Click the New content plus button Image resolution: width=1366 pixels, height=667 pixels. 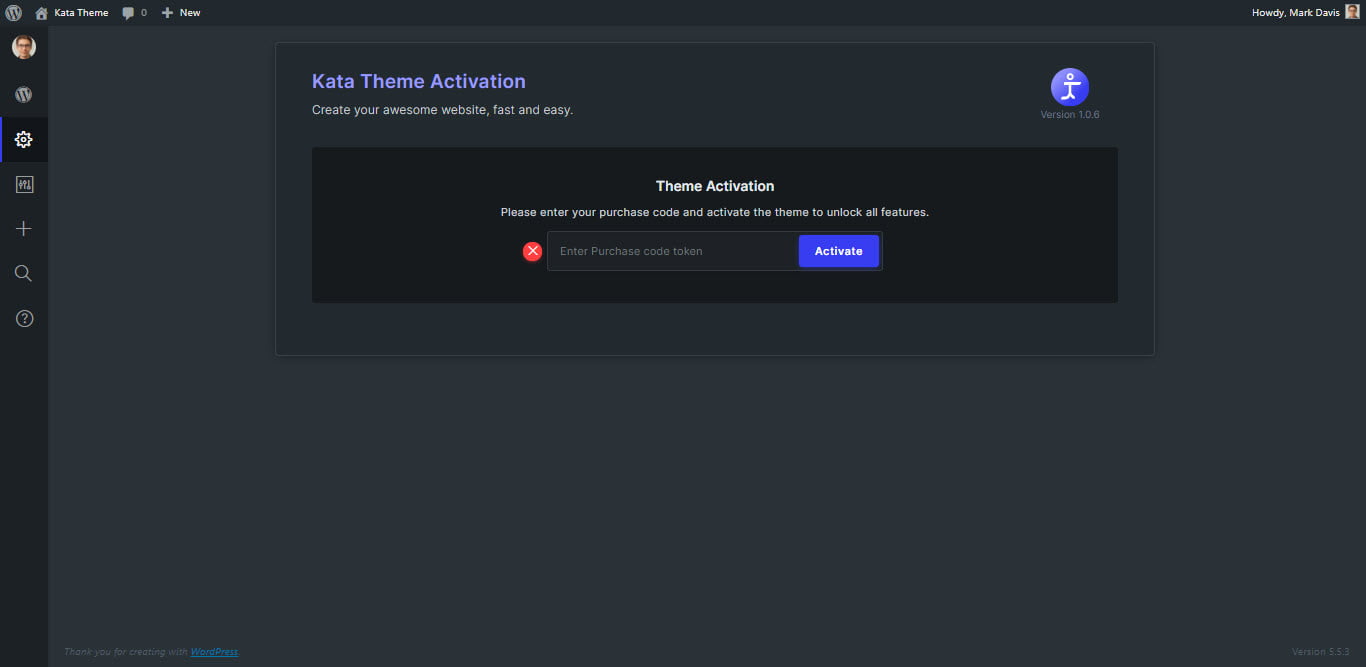[x=181, y=13]
